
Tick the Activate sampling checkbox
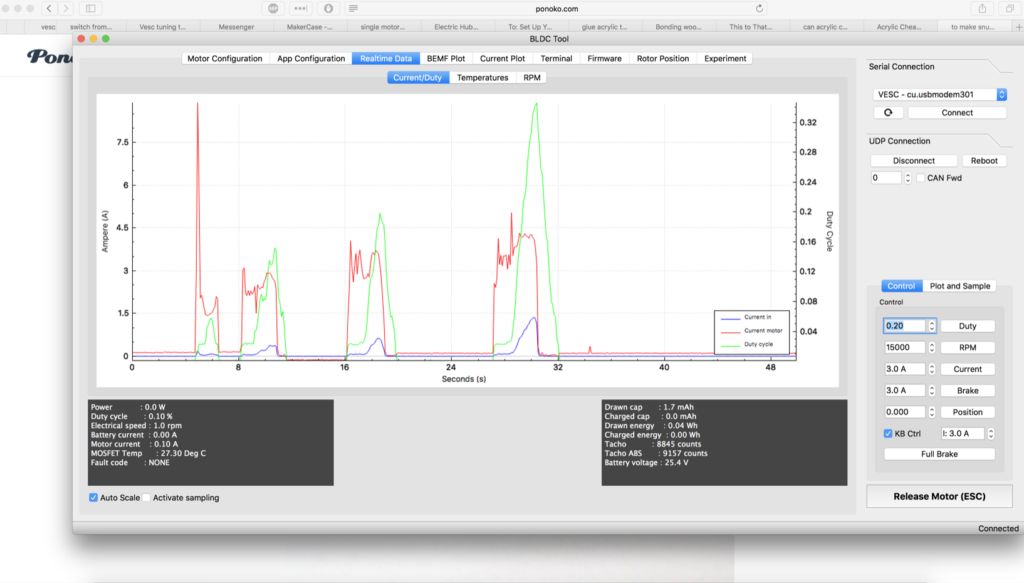point(146,497)
